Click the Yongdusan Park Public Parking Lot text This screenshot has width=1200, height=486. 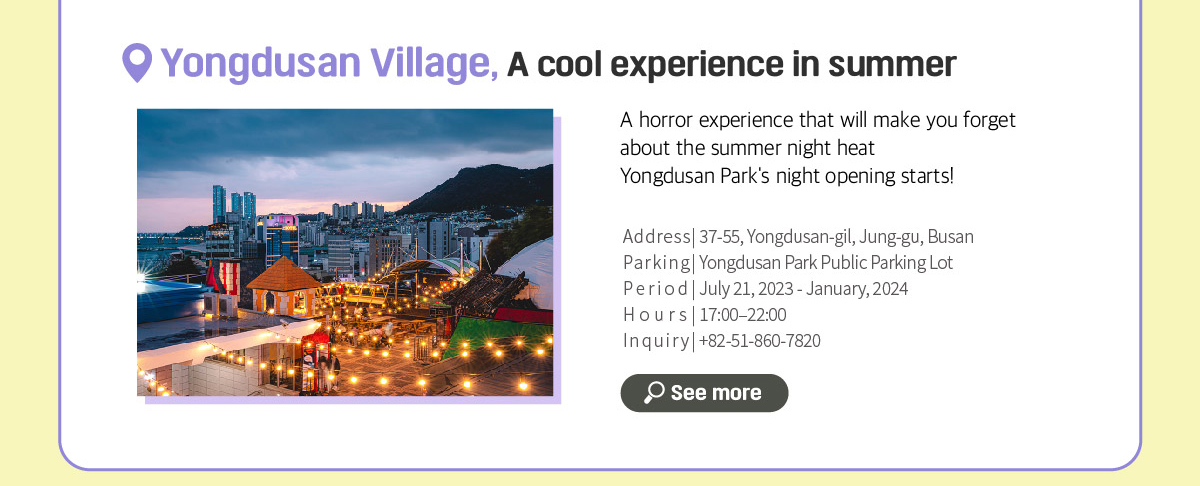(x=826, y=263)
